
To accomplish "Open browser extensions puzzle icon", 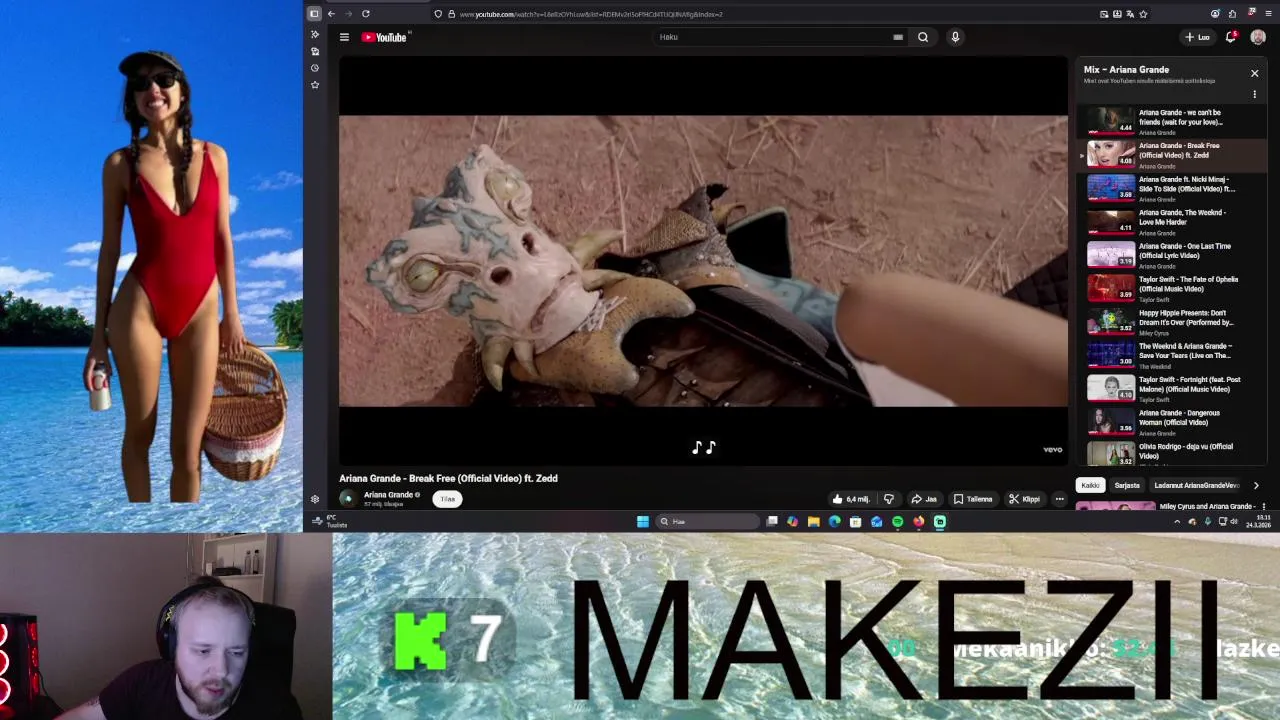I will click(1232, 14).
